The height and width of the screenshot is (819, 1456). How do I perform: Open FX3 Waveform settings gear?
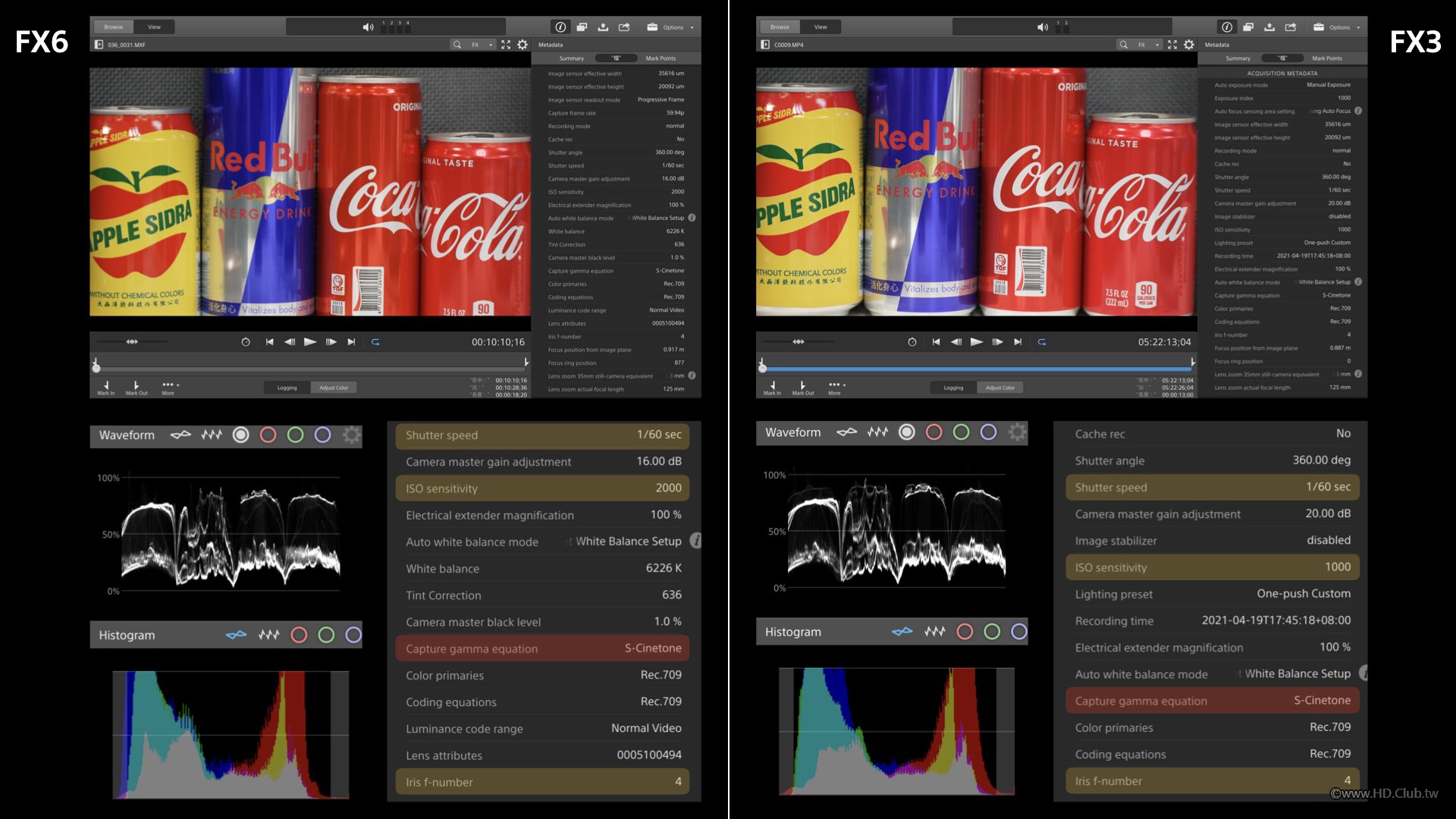[1017, 431]
